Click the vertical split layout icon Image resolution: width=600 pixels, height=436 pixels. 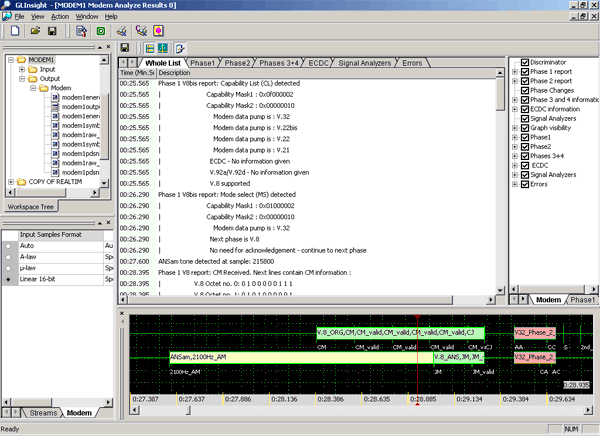[x=163, y=48]
